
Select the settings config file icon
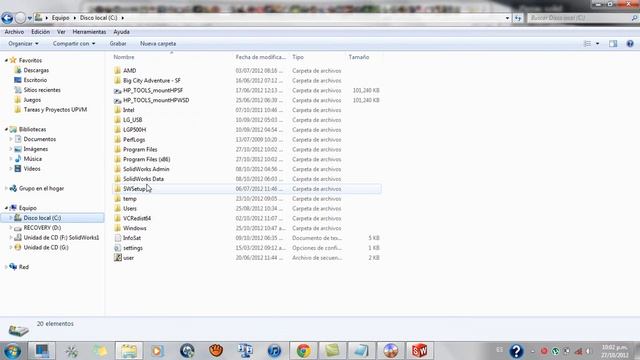tap(118, 248)
